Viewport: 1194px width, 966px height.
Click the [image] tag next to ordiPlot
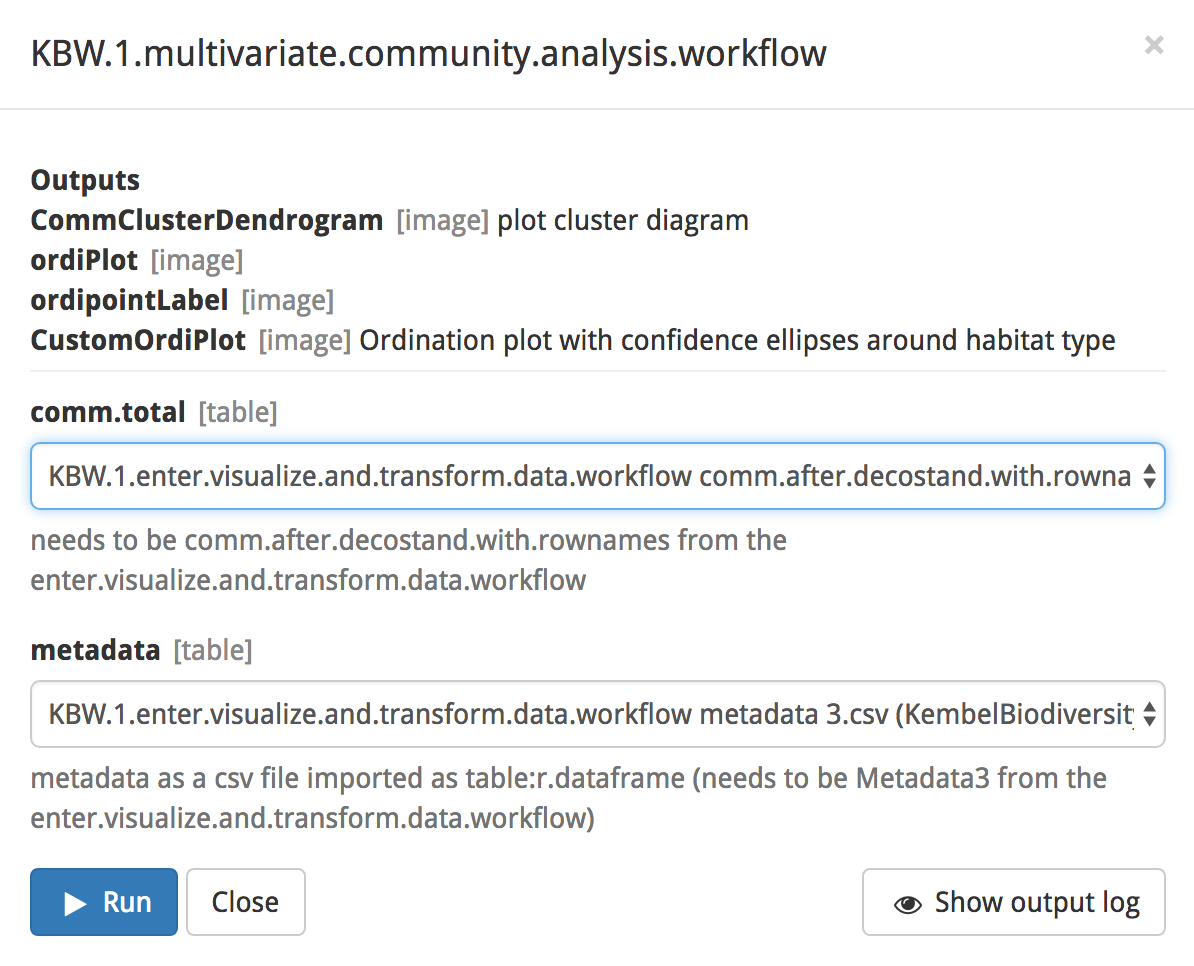(x=197, y=261)
